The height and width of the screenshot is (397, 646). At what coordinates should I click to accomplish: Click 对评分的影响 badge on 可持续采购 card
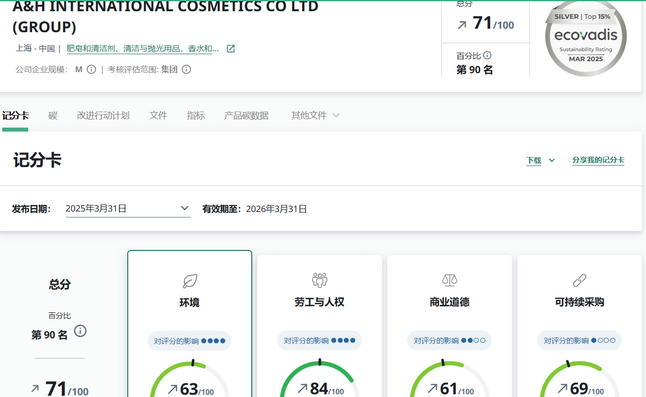(579, 341)
